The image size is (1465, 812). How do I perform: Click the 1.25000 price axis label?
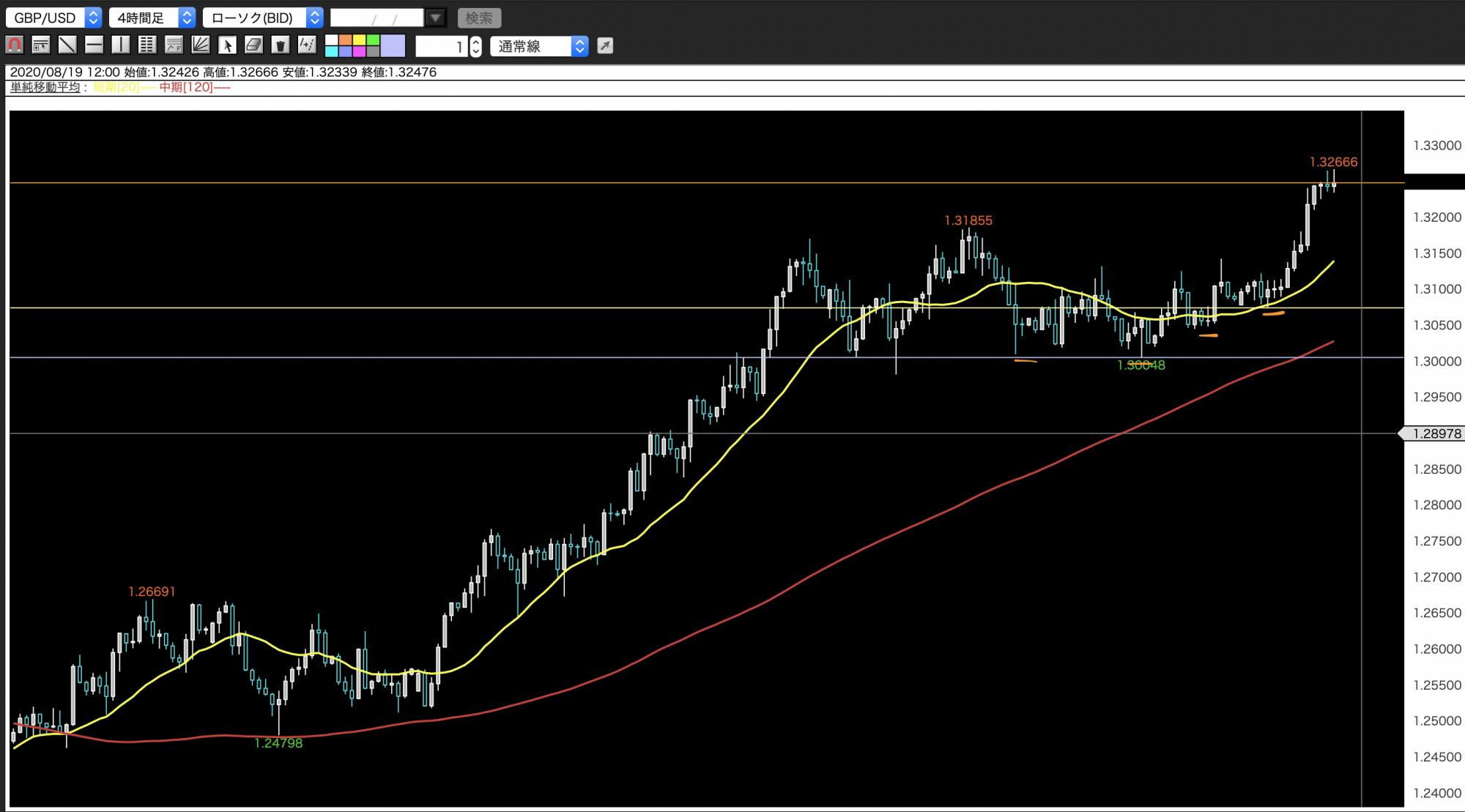(x=1437, y=721)
